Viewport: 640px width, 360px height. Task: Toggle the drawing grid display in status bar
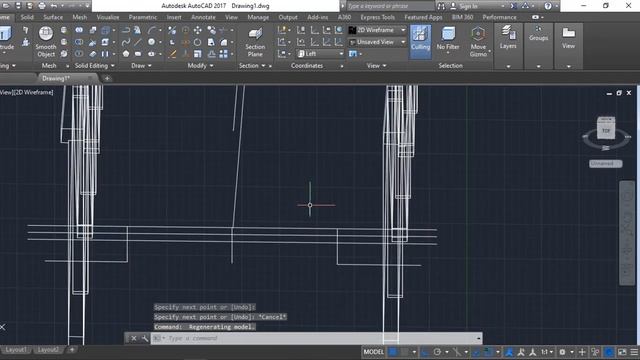coord(392,352)
